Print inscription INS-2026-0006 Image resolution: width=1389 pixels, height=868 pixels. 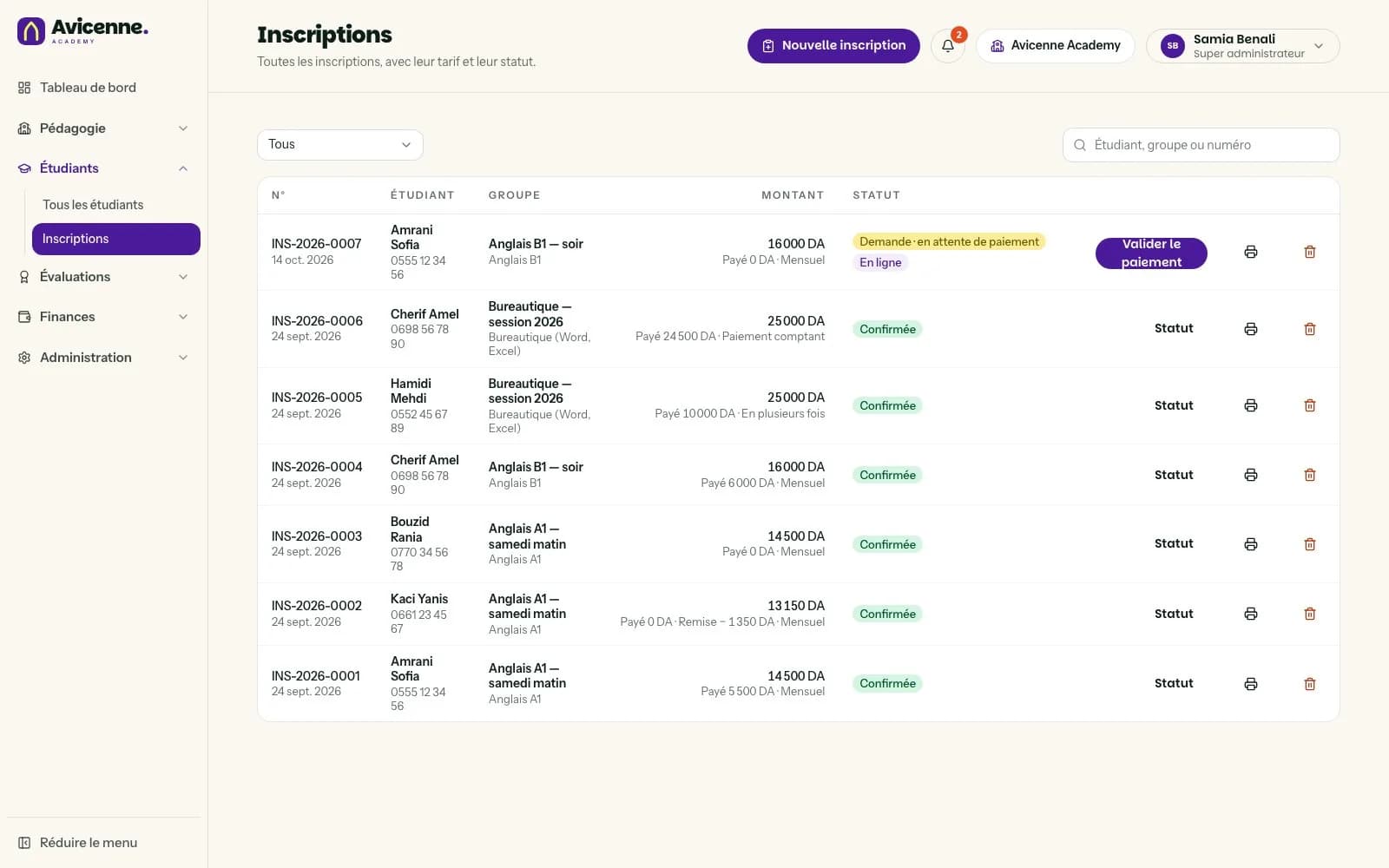(1250, 329)
